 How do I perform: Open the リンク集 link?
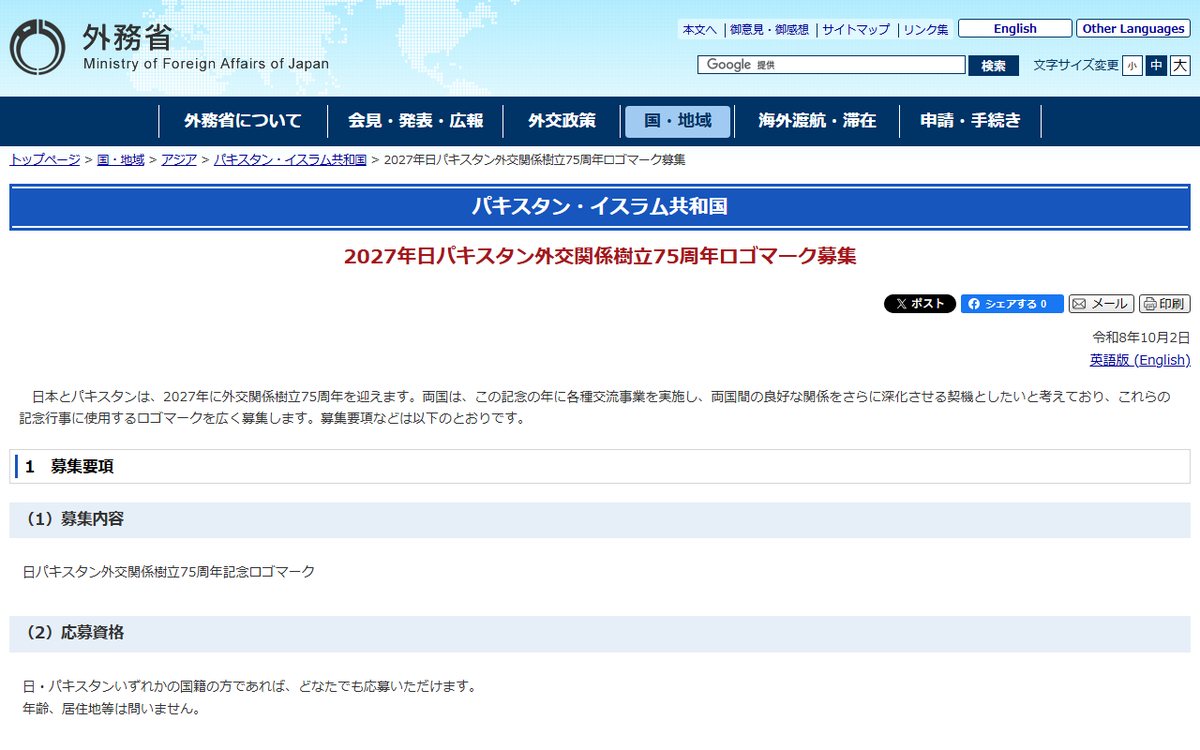tap(926, 30)
